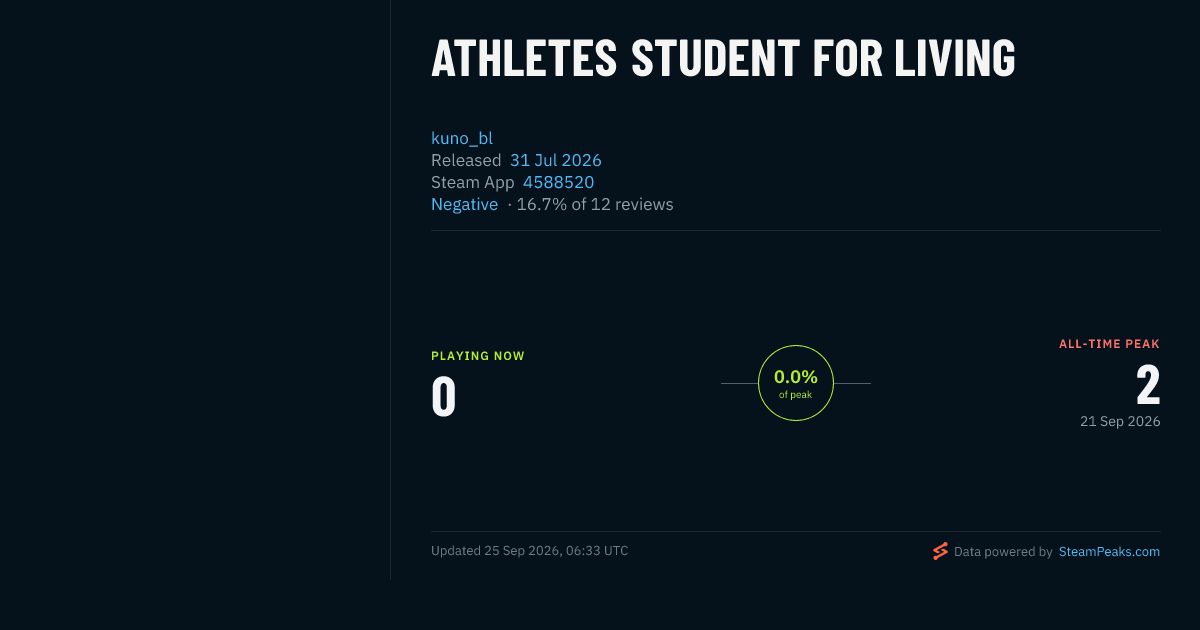Click the empty left thumbnail panel
Screen dimensions: 1200x630
195,290
